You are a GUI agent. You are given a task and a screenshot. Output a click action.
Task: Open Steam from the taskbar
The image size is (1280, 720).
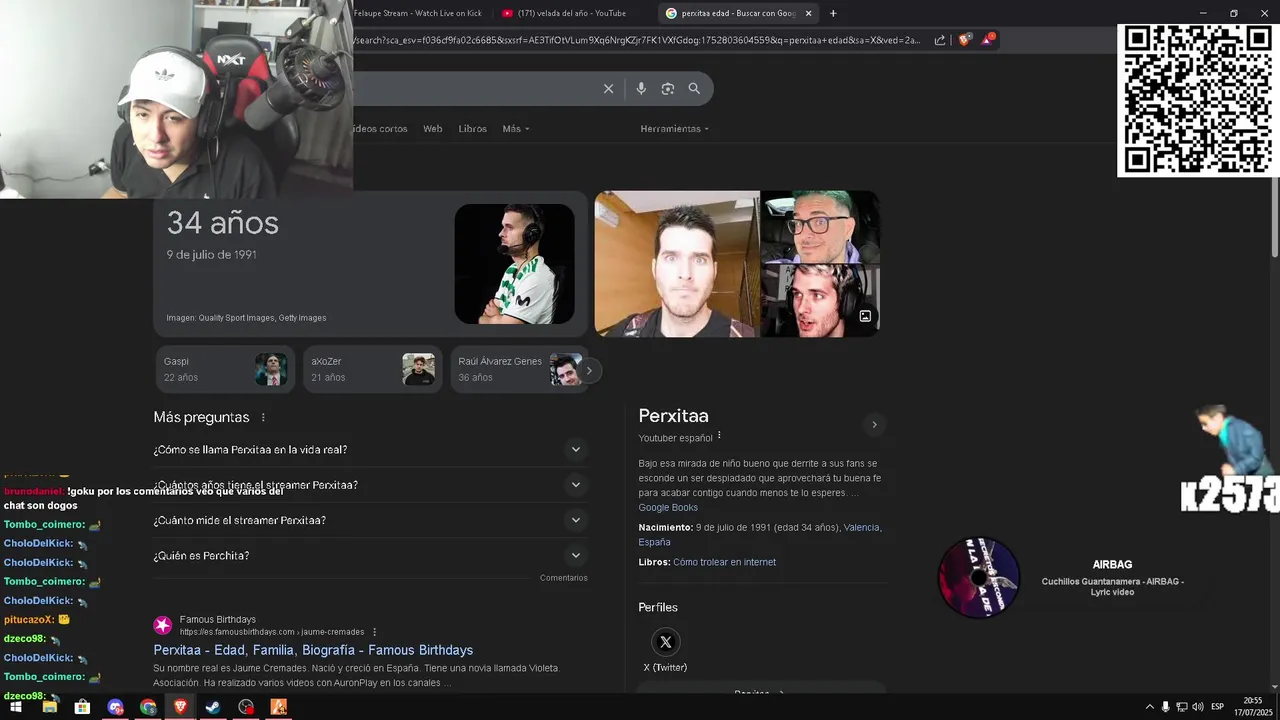213,707
